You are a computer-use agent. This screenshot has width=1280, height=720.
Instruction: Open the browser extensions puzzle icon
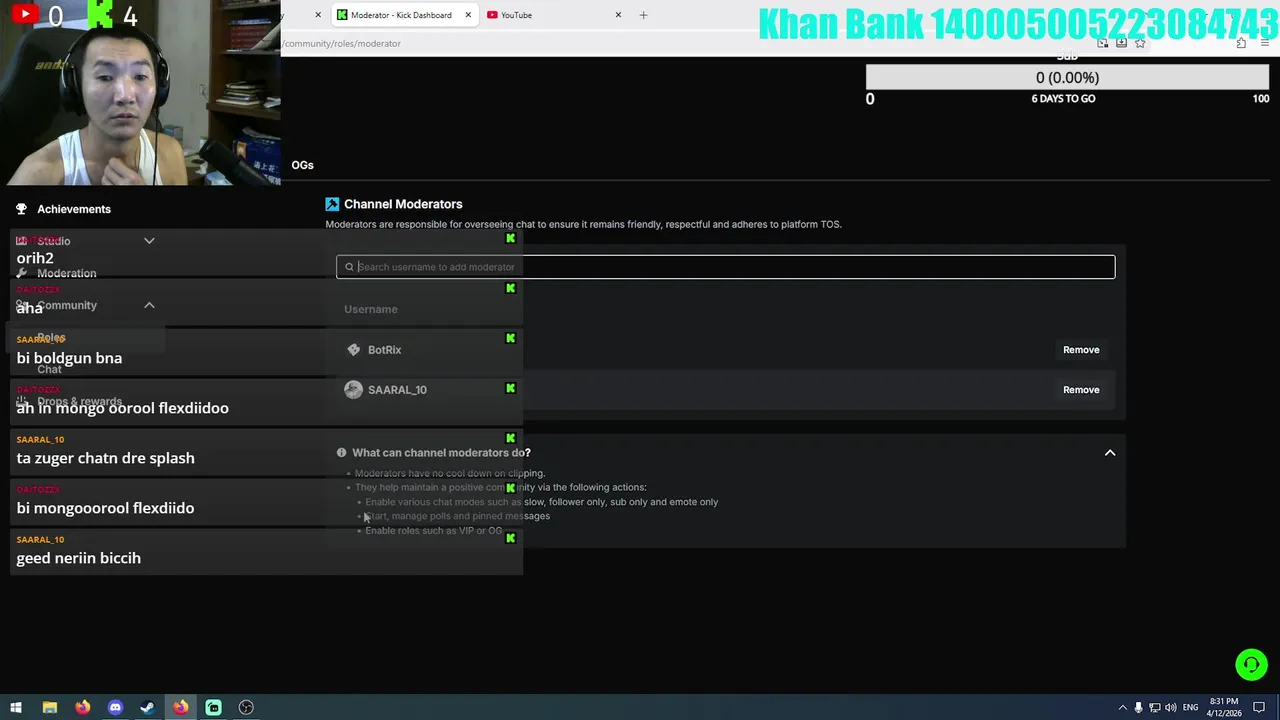point(1241,43)
